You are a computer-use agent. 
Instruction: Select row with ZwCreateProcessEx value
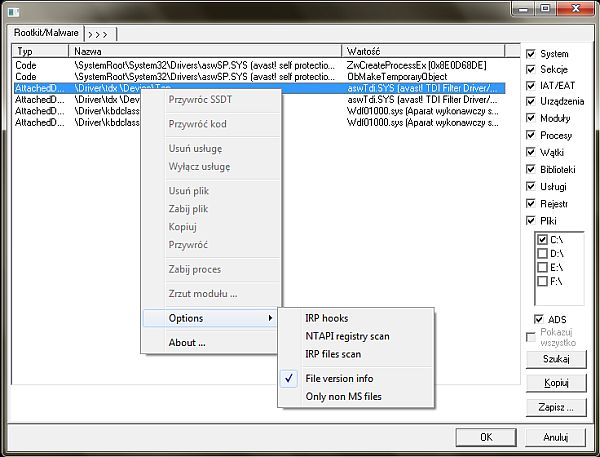pos(259,65)
